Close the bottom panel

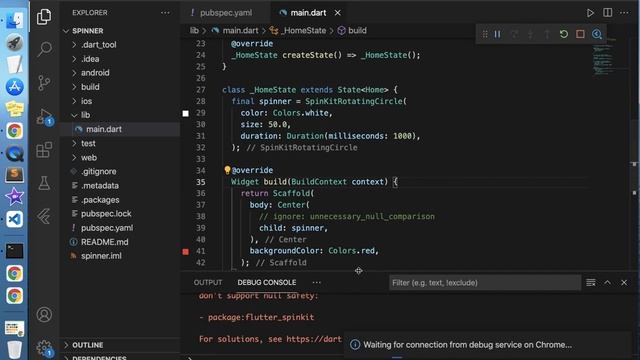click(624, 282)
